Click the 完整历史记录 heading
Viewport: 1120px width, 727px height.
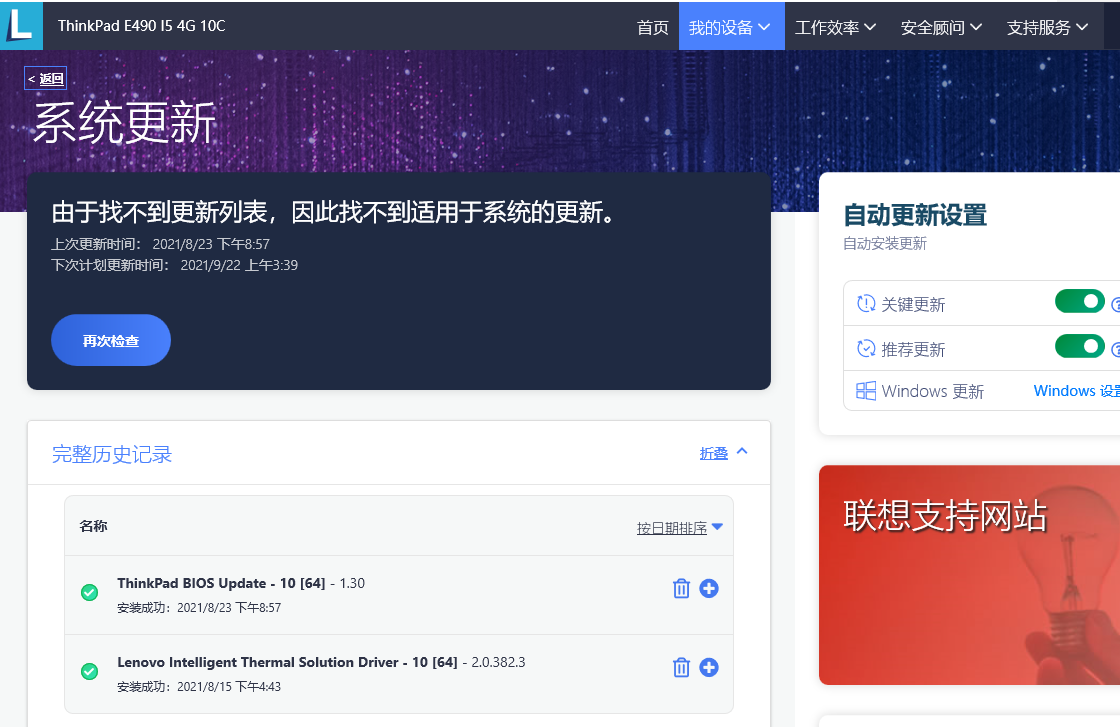[112, 454]
